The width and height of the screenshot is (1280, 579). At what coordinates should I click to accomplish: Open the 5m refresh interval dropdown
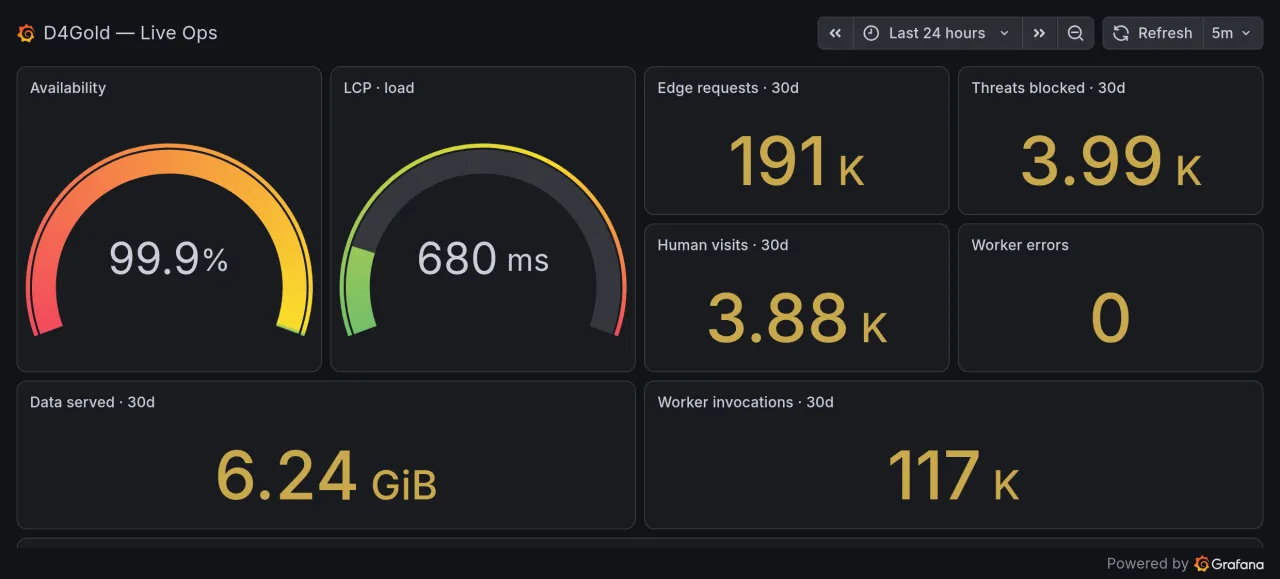click(x=1232, y=33)
